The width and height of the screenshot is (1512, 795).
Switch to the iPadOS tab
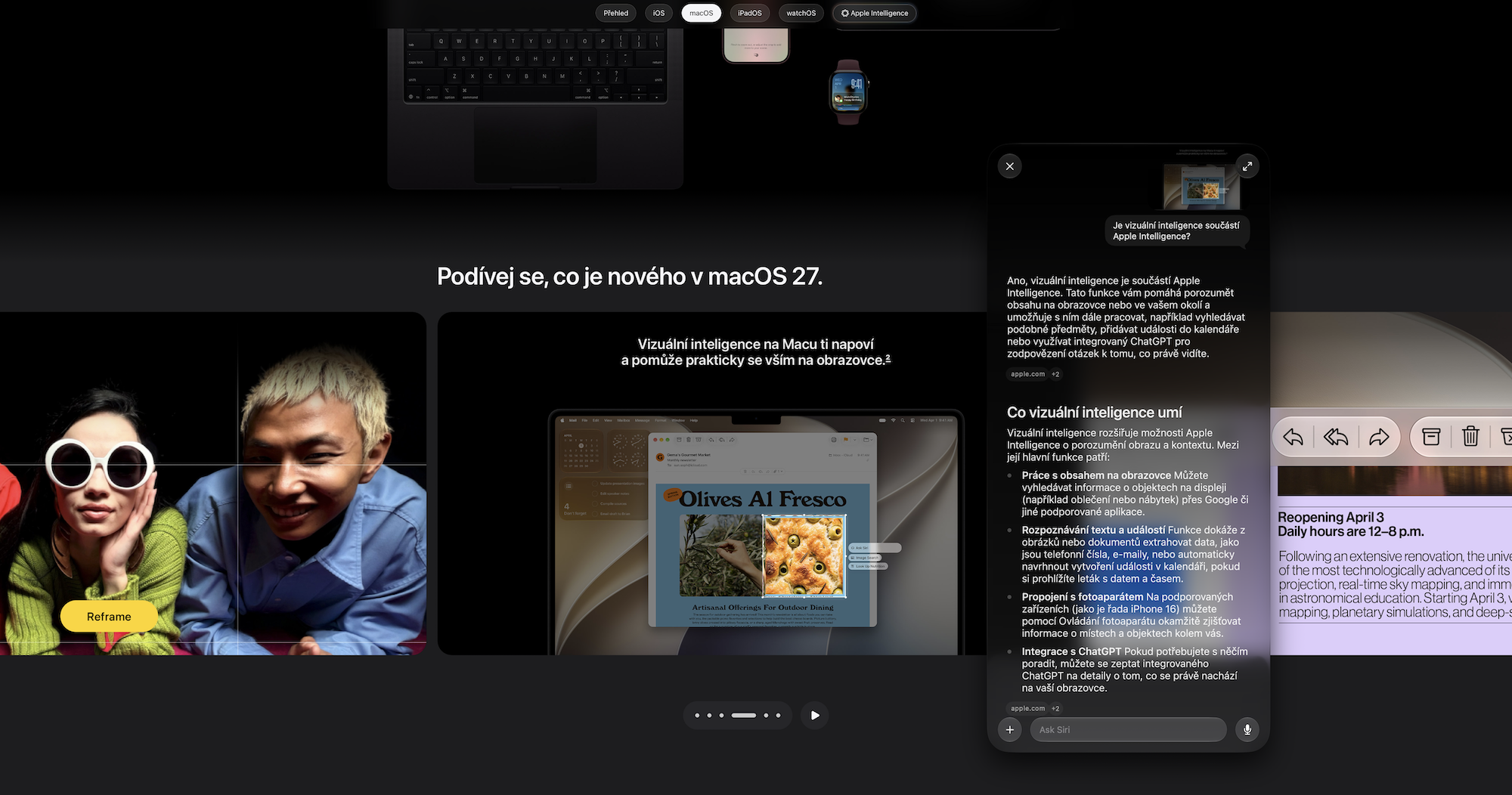[750, 13]
